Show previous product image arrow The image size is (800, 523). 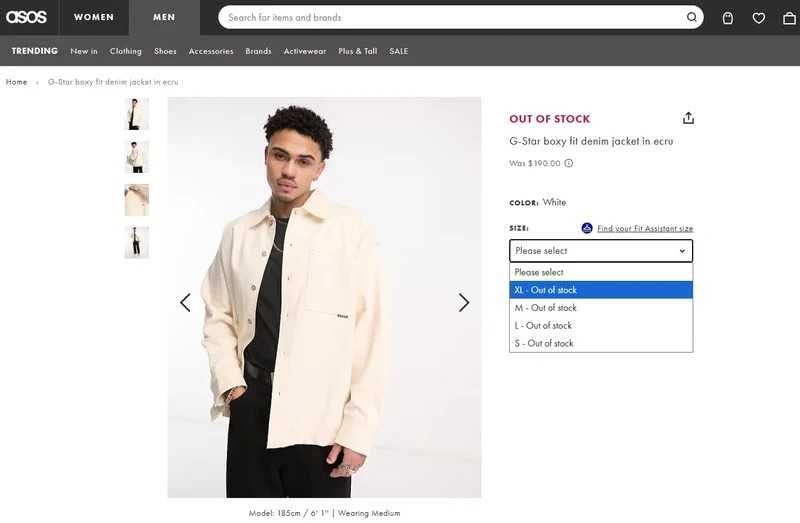point(185,302)
